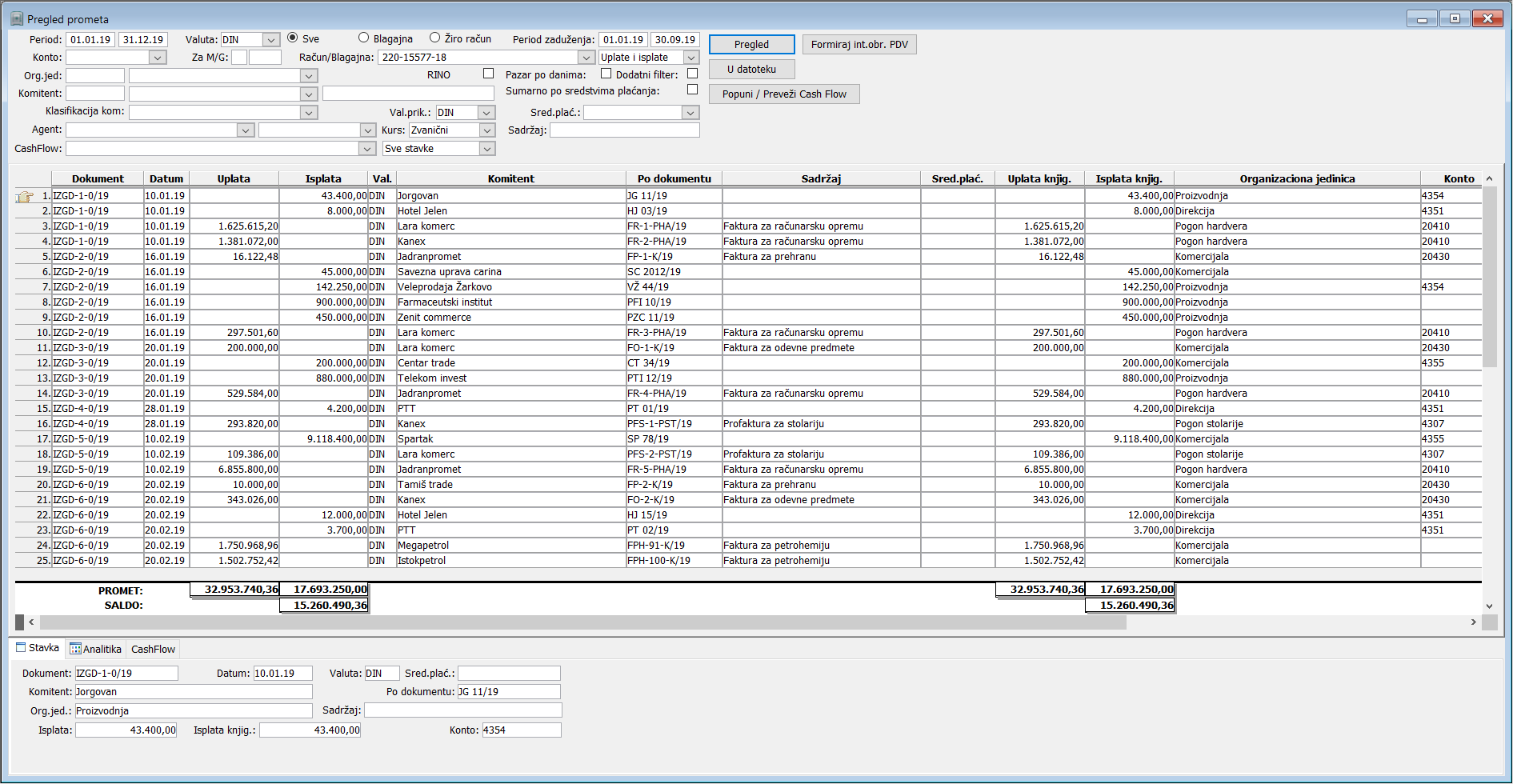Expand the Kurs Zvanični dropdown
The image size is (1513, 784).
(x=486, y=130)
